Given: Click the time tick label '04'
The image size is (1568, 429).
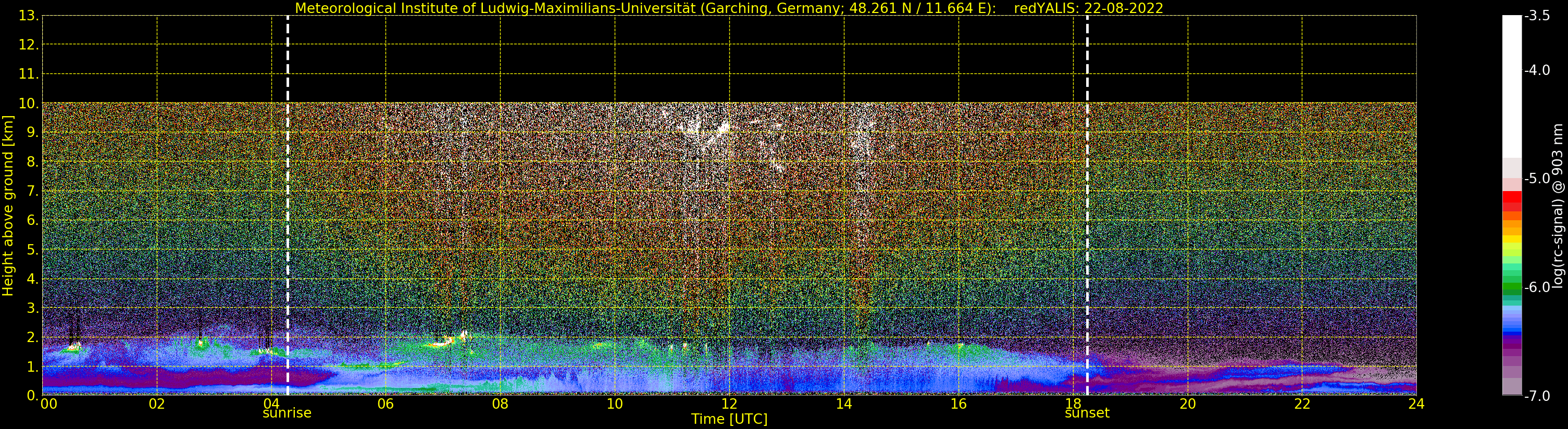Looking at the screenshot, I should (271, 404).
